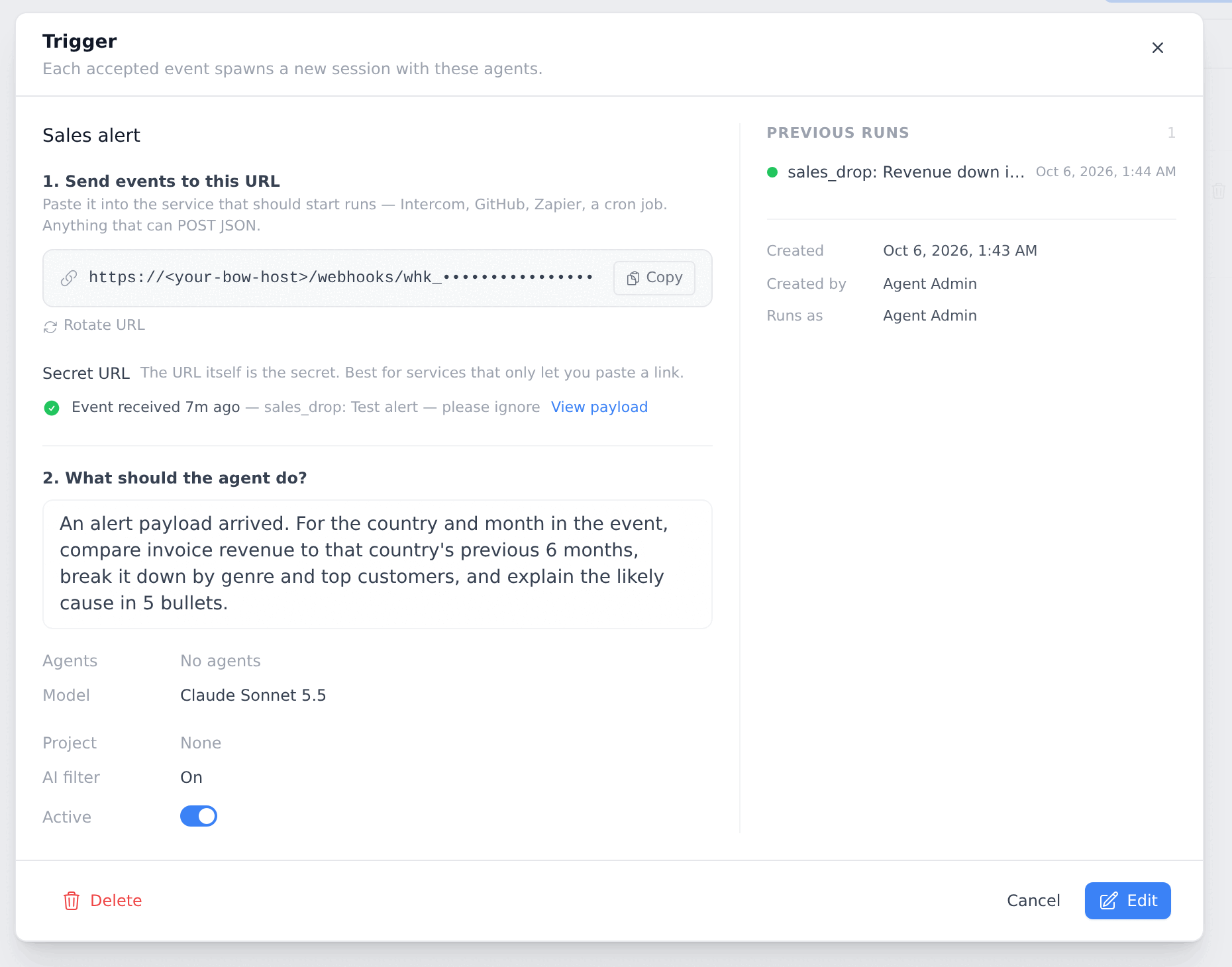The height and width of the screenshot is (967, 1232).
Task: Click the link icon beside webhook URL
Action: tap(69, 278)
